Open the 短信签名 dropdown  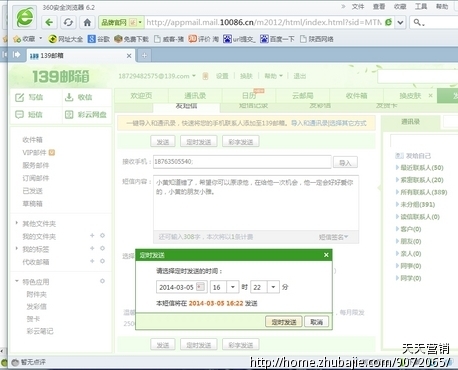click(333, 237)
